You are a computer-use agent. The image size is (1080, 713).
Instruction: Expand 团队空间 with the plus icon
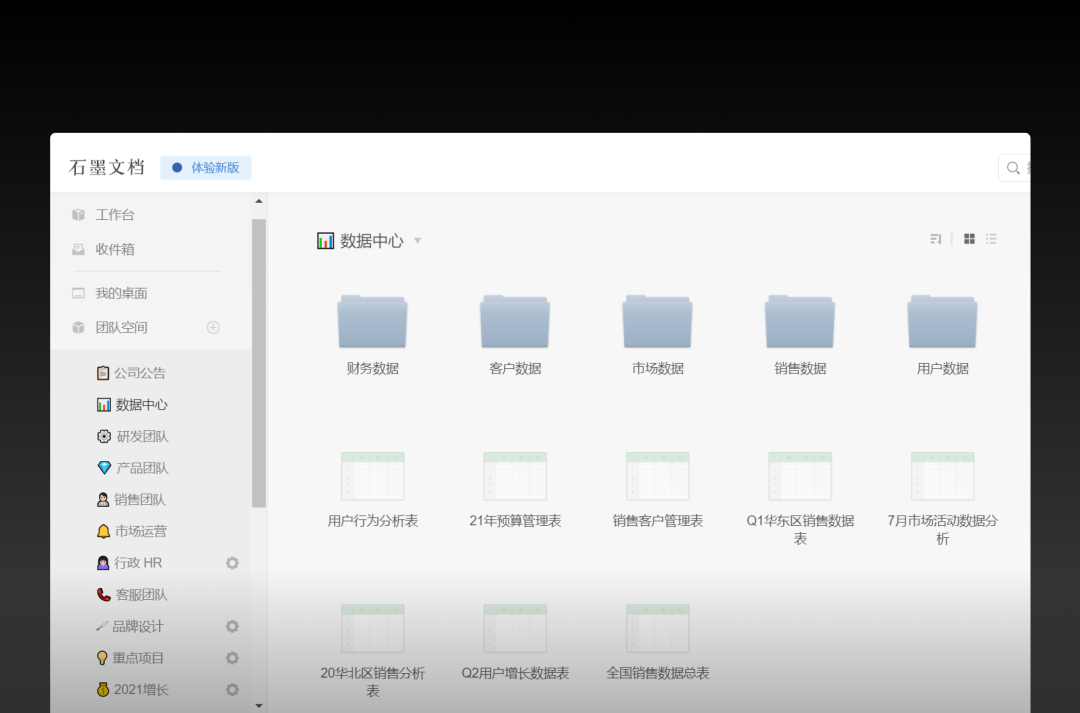(x=214, y=327)
